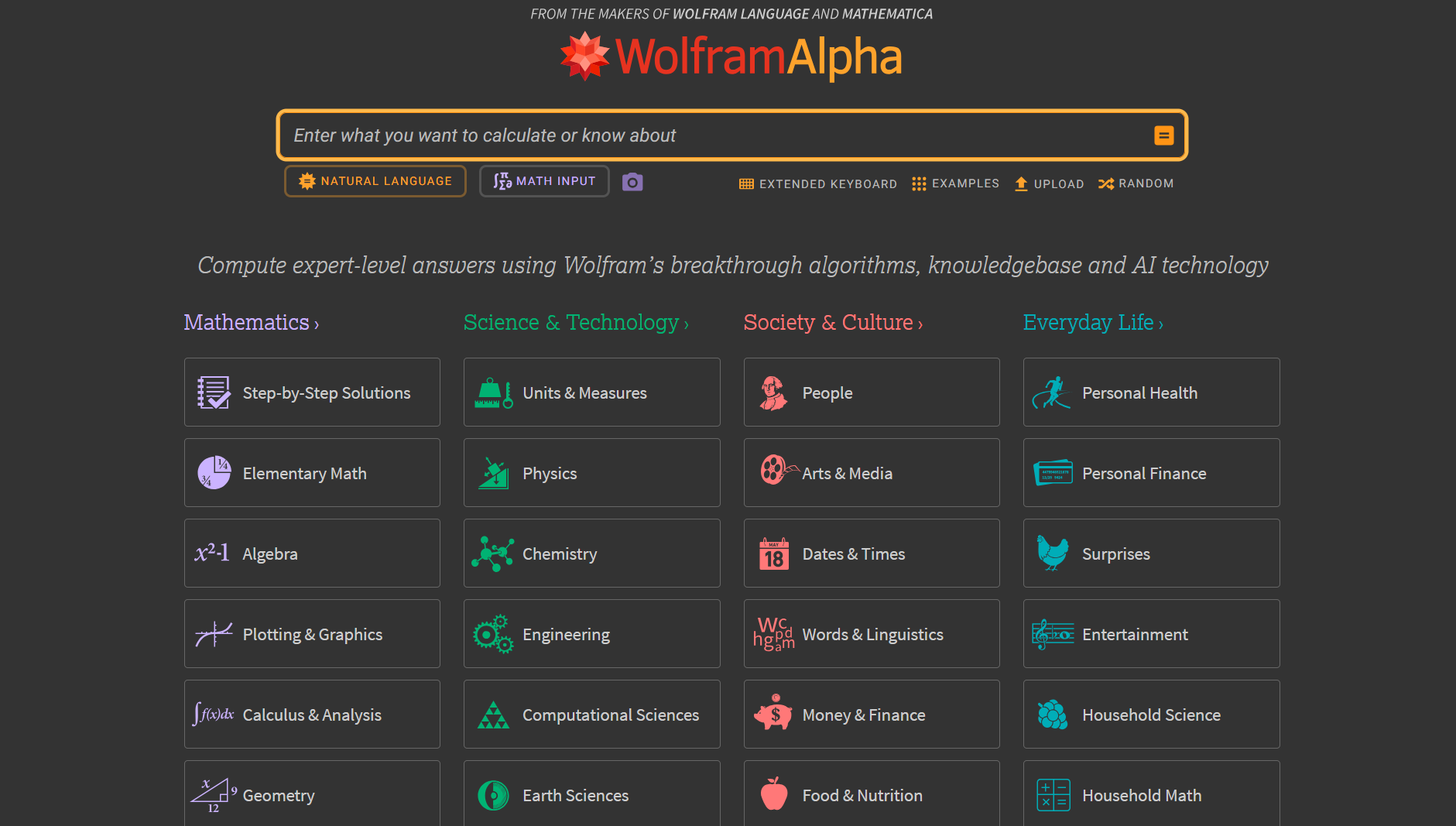Image resolution: width=1456 pixels, height=826 pixels.
Task: Open the Computational Sciences topic
Action: click(x=592, y=715)
